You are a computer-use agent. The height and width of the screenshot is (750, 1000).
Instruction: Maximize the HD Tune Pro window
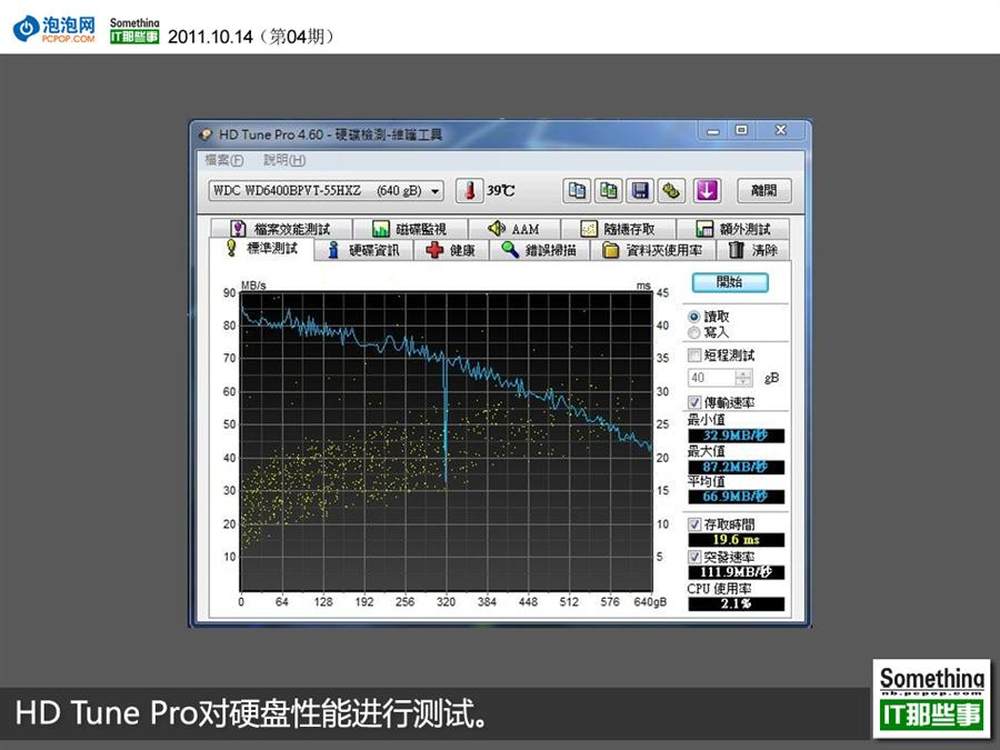(741, 131)
